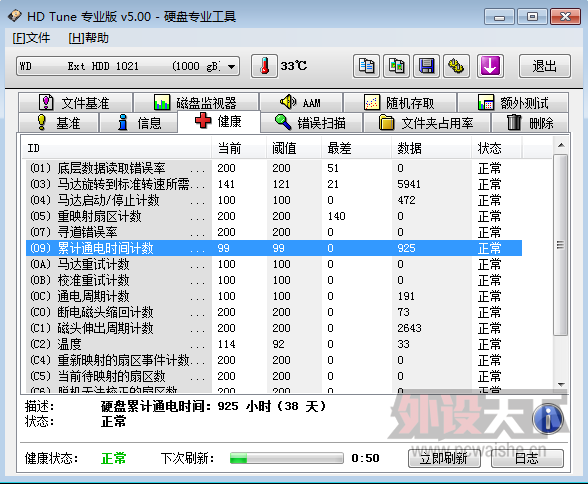The height and width of the screenshot is (484, 588).
Task: Click the 下次刷新 progress bar
Action: click(287, 458)
